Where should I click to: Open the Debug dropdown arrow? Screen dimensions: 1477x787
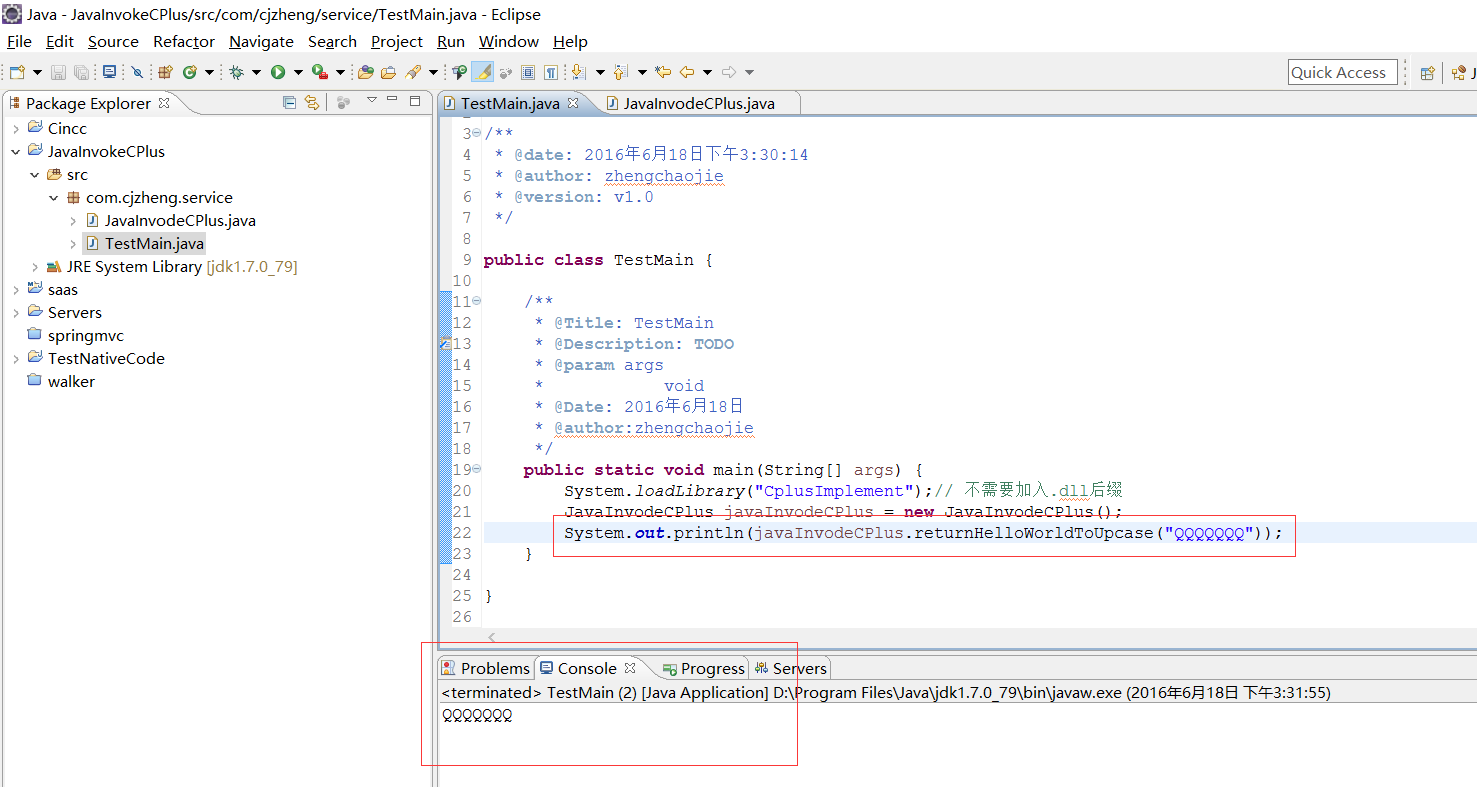[x=256, y=72]
